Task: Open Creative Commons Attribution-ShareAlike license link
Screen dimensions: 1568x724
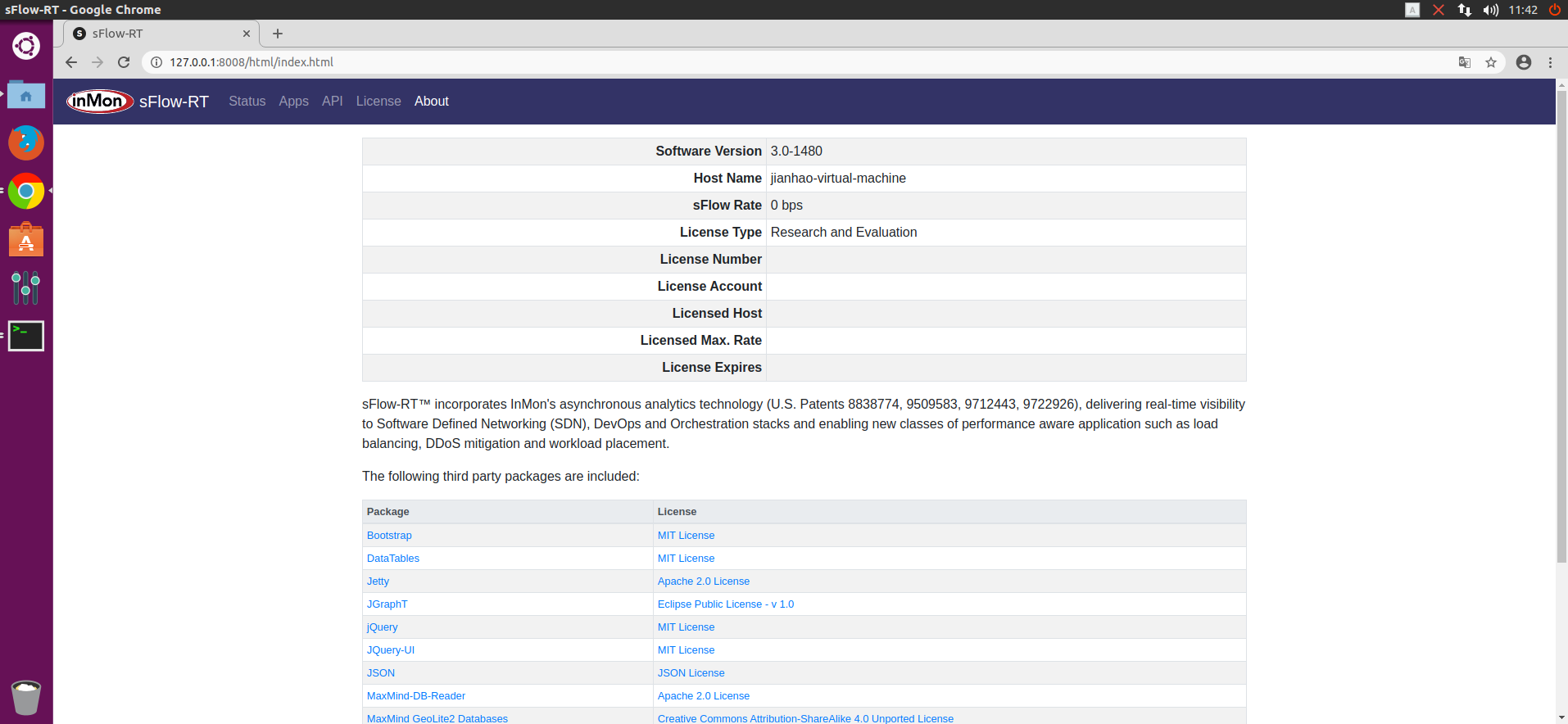Action: pyautogui.click(x=805, y=718)
